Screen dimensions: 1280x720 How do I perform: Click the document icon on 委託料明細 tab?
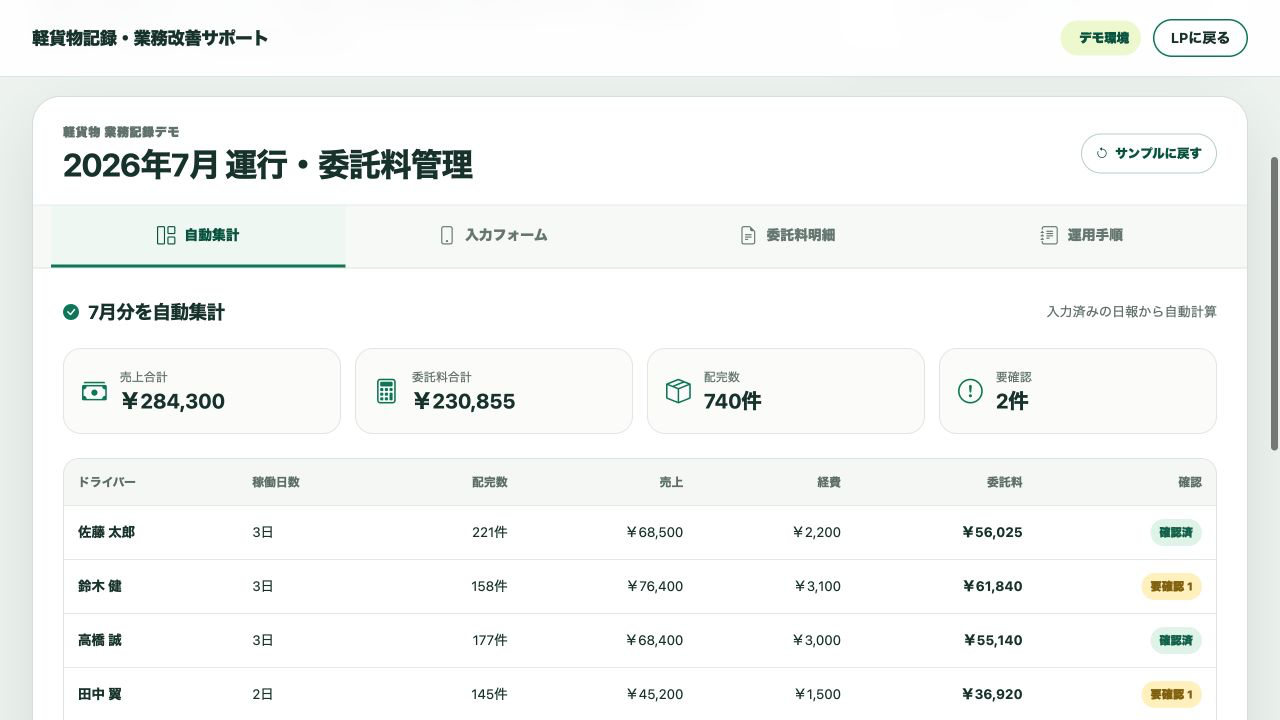tap(748, 235)
